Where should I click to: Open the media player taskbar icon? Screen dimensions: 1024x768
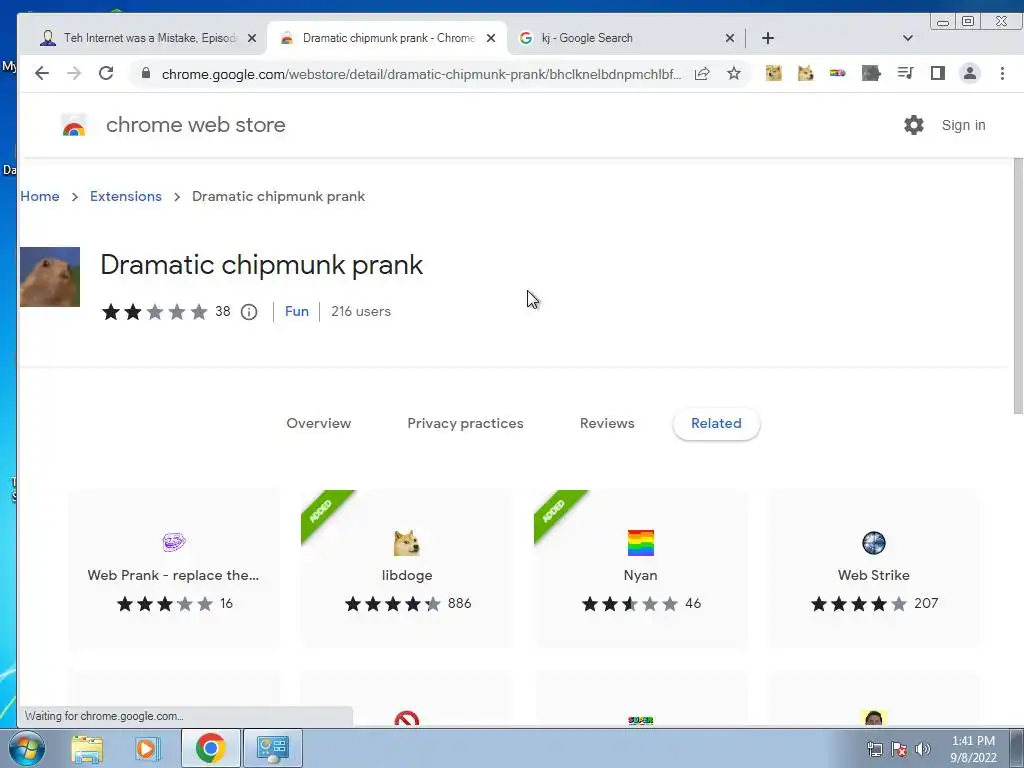point(148,748)
